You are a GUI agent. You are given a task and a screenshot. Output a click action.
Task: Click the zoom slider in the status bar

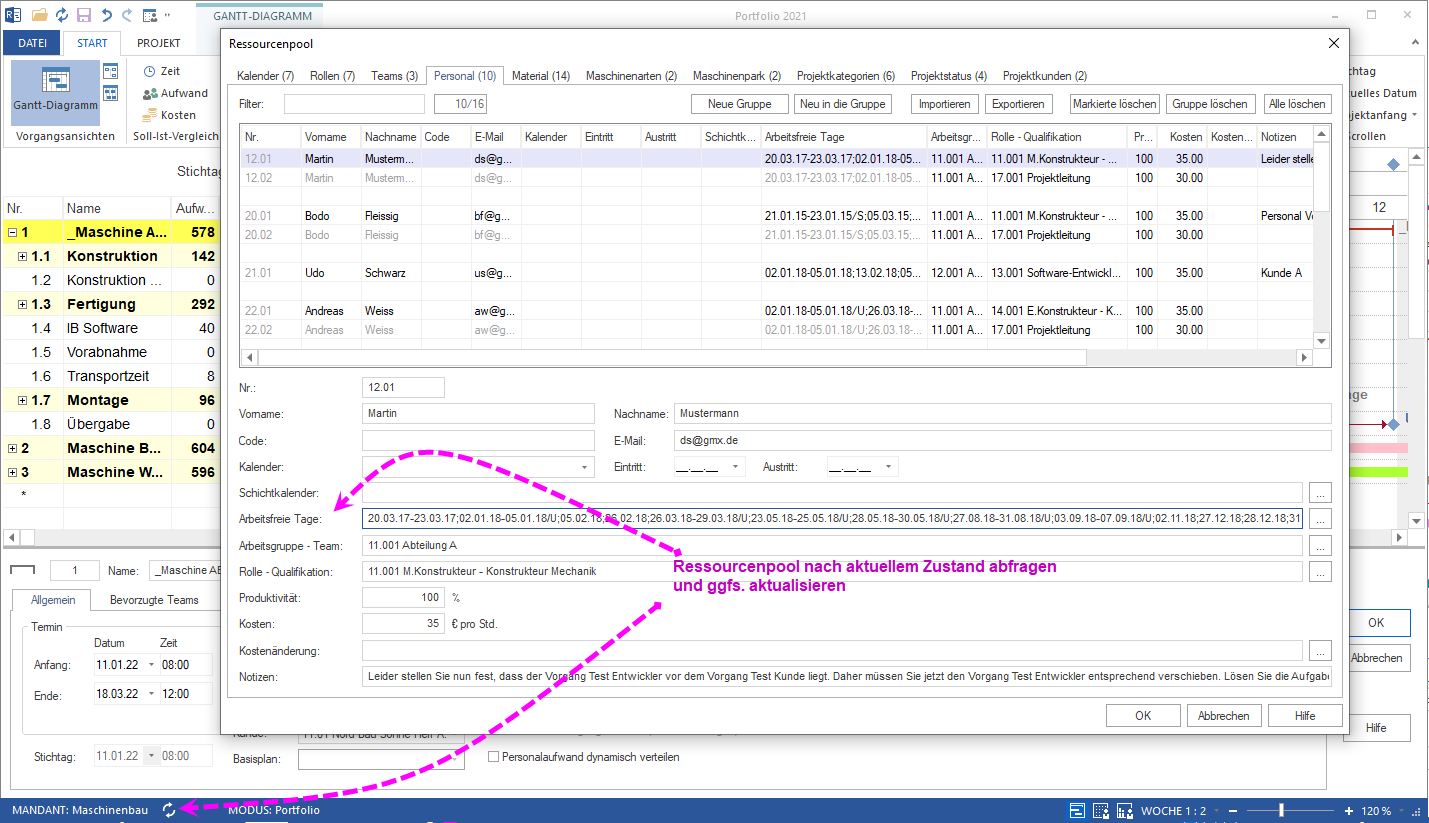point(1281,810)
